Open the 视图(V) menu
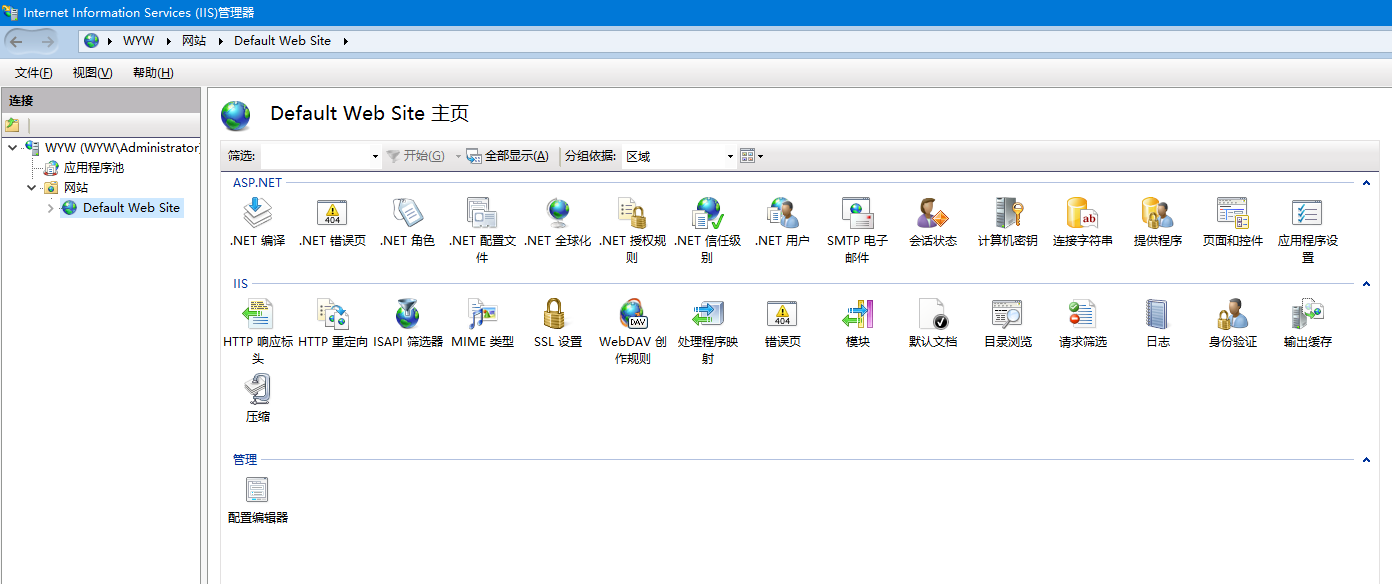Image resolution: width=1392 pixels, height=584 pixels. [x=92, y=73]
